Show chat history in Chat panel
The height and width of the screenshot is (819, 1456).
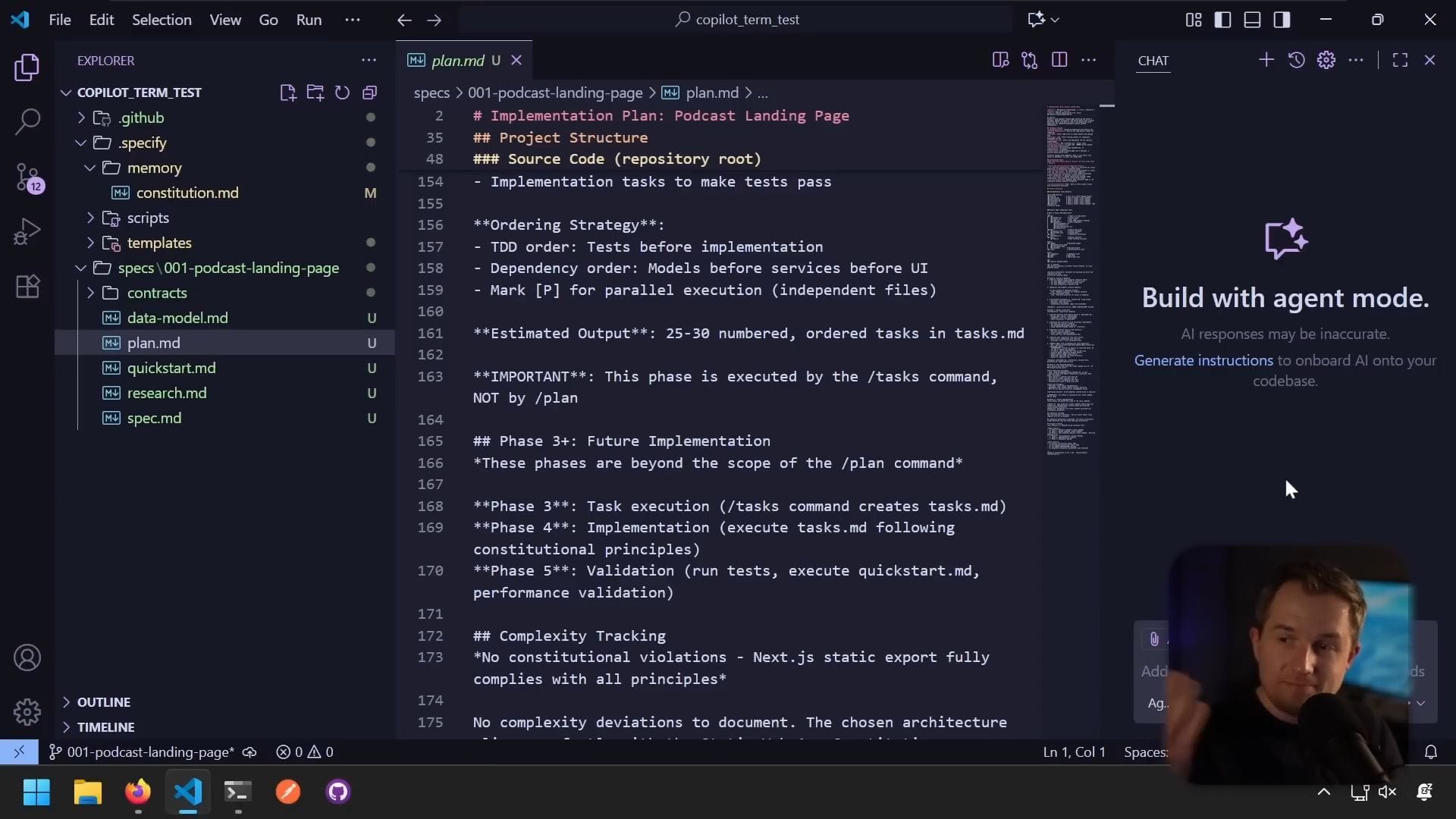pyautogui.click(x=1296, y=60)
